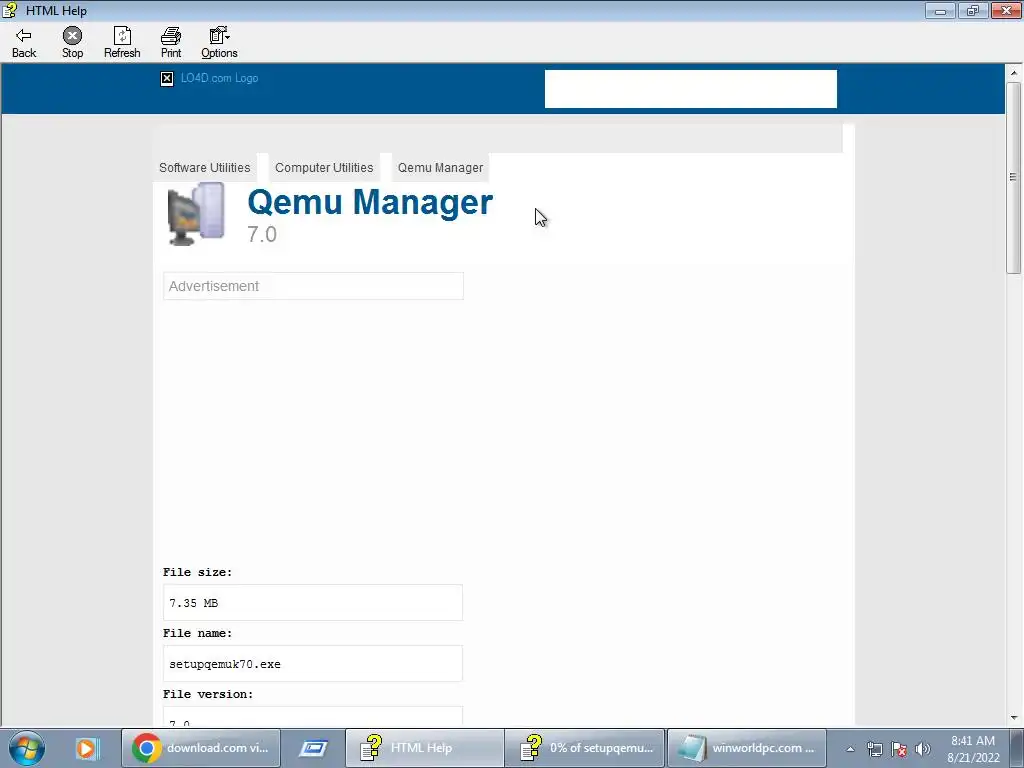
Task: Select the setupqemuk70.exe file name field
Action: (x=313, y=664)
